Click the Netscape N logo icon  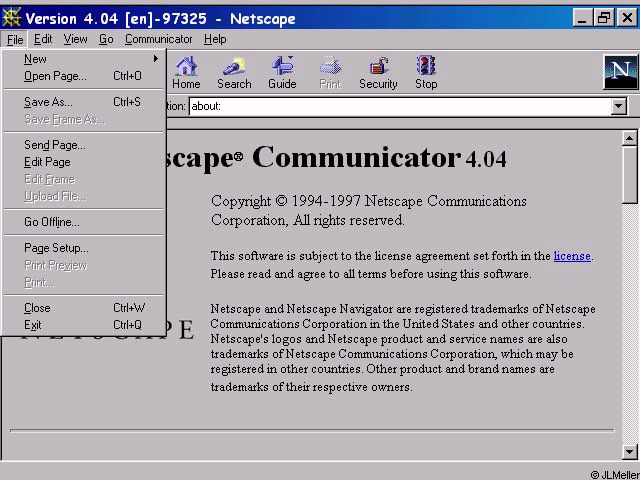pyautogui.click(x=620, y=72)
